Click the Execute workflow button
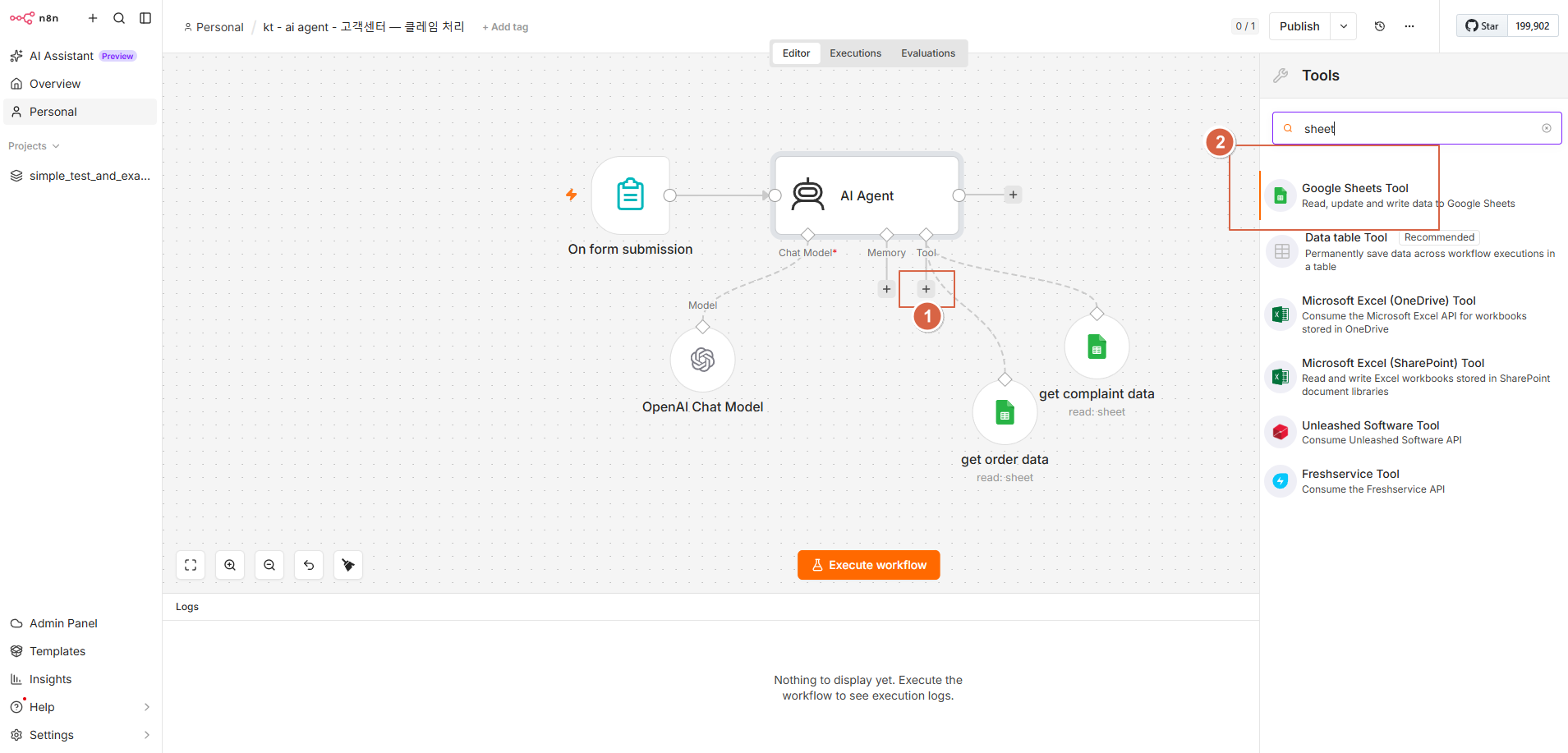This screenshot has width=1568, height=753. 868,565
